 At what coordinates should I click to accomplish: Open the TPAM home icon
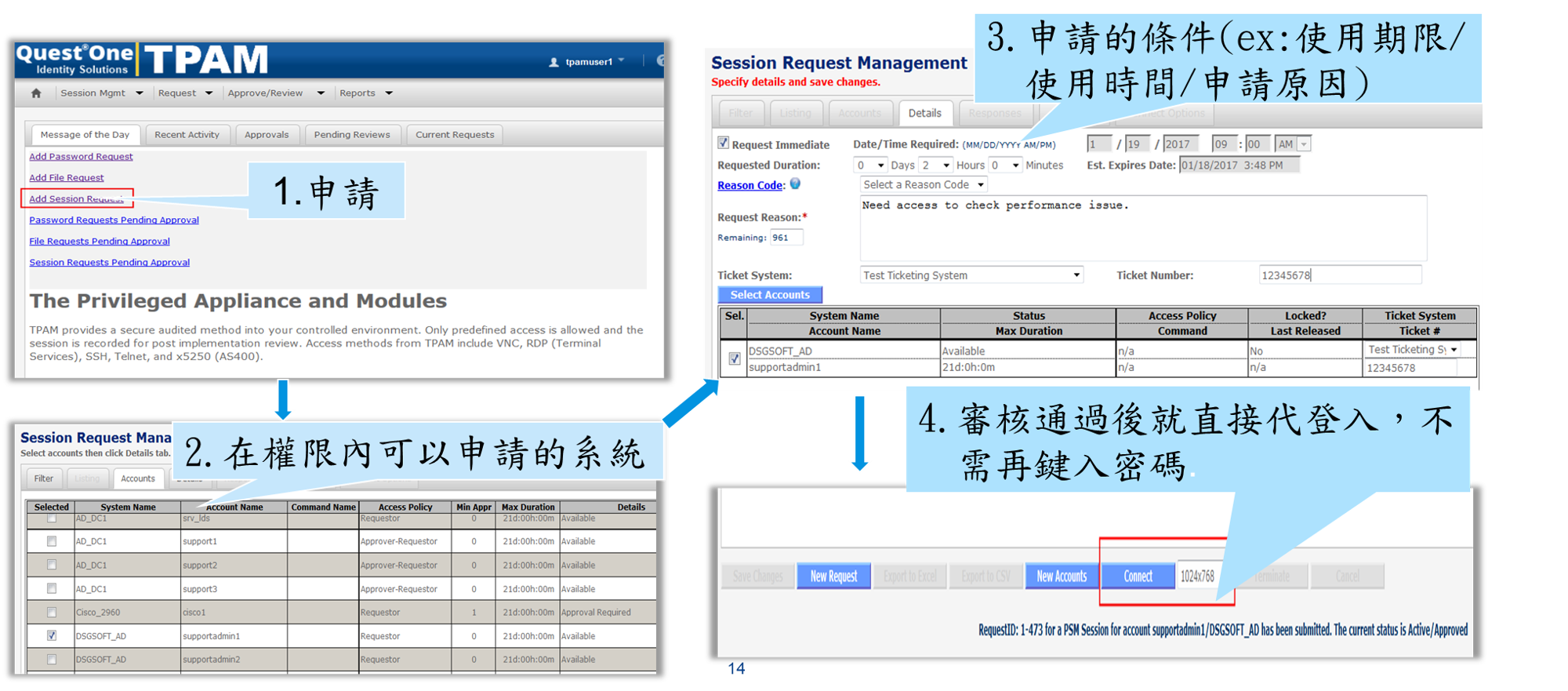(x=36, y=93)
